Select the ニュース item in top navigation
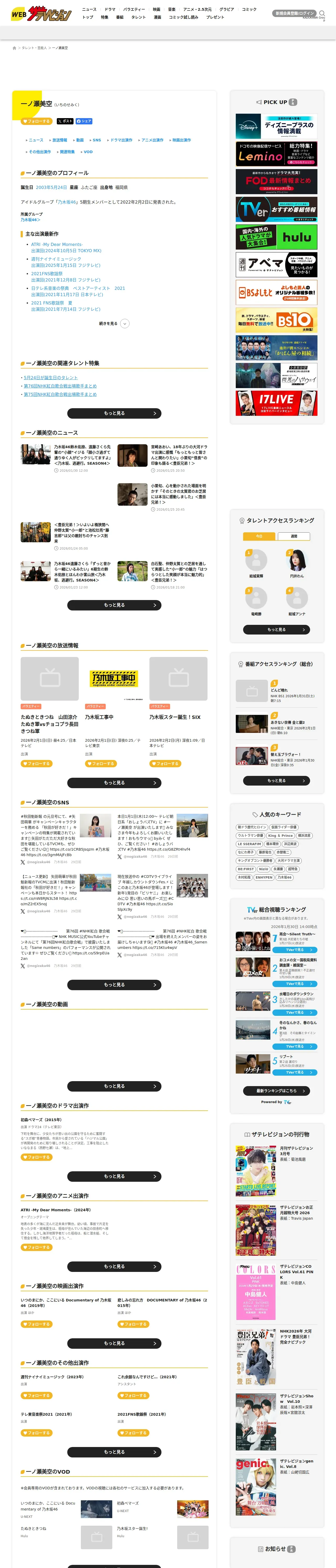 pyautogui.click(x=89, y=10)
